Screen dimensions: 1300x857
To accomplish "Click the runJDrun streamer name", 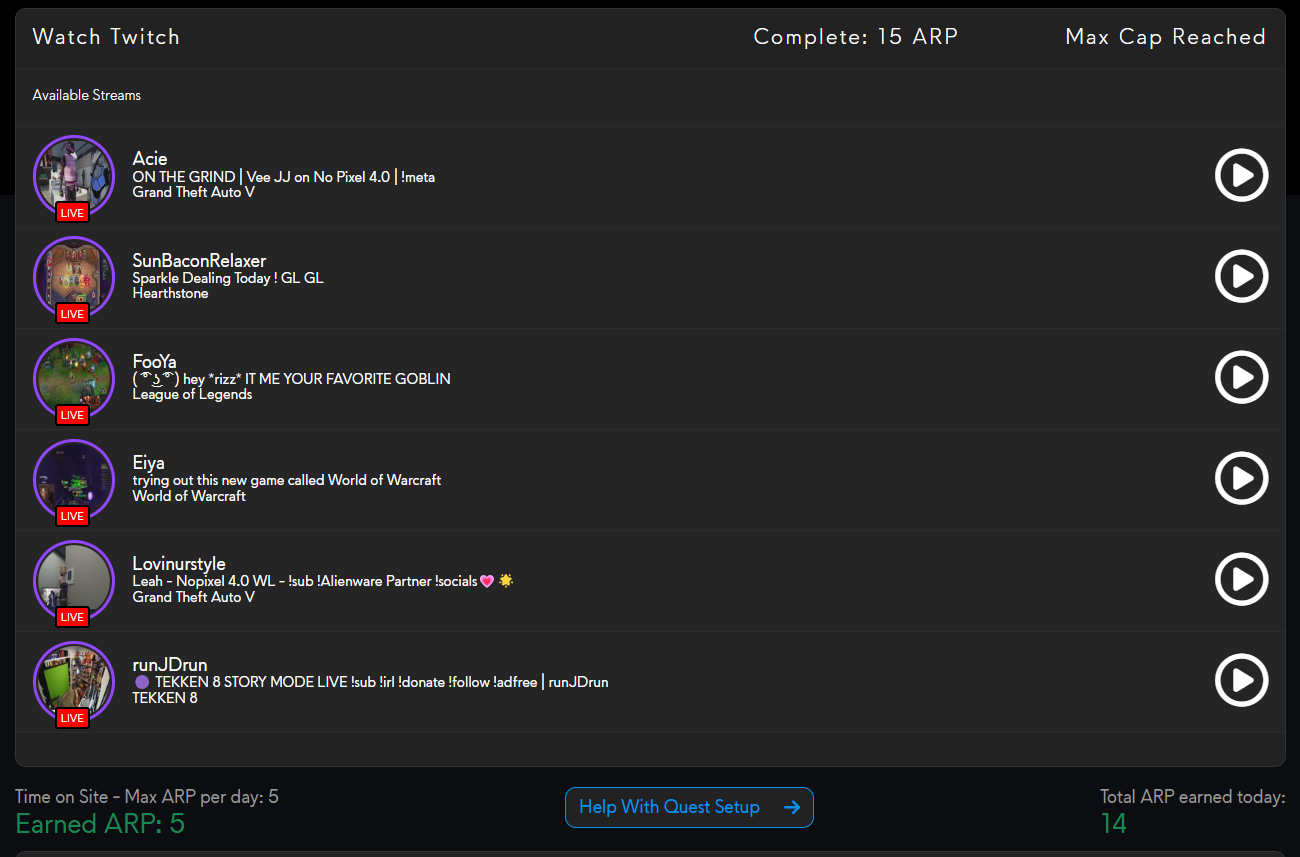I will point(170,665).
